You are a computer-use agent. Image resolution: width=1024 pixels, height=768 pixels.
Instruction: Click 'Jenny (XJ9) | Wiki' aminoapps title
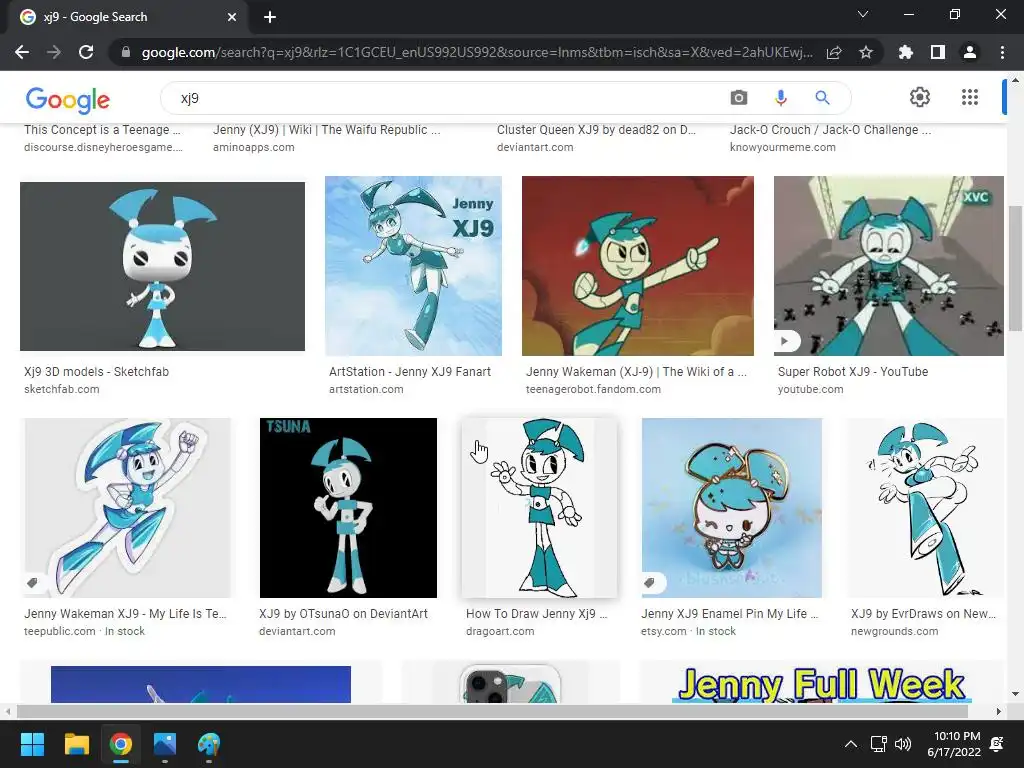point(327,130)
